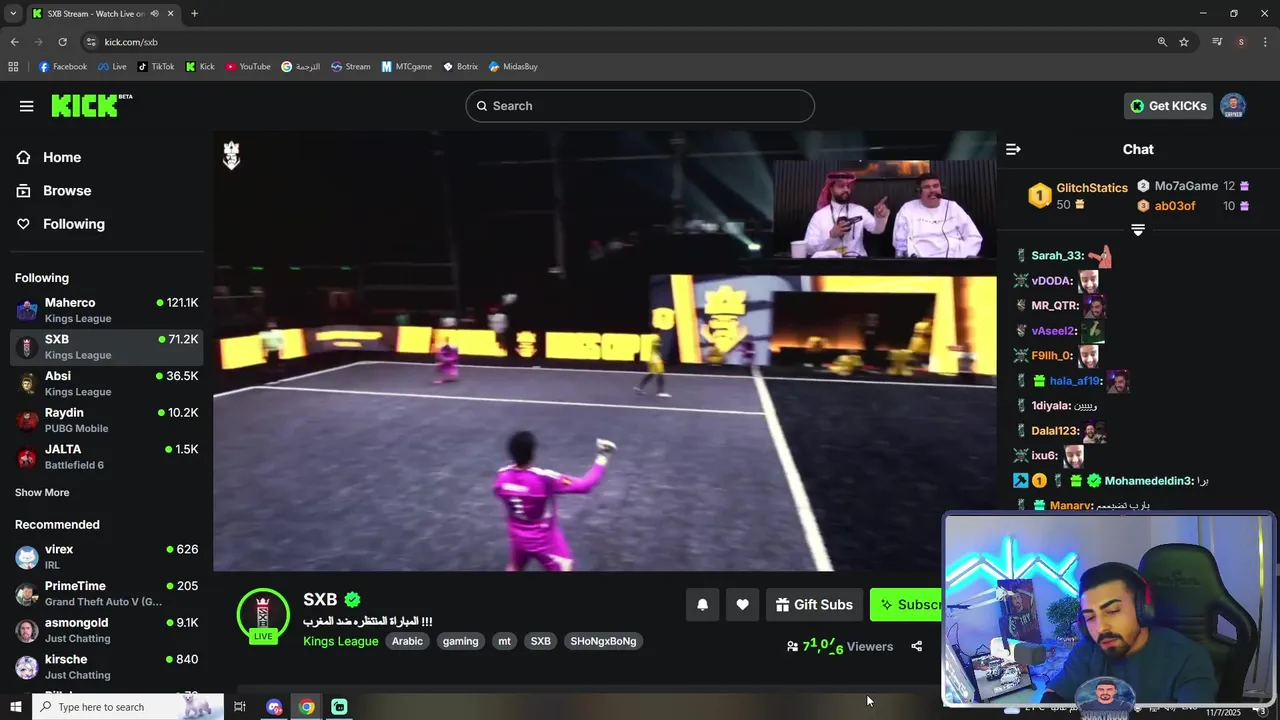1280x720 pixels.
Task: Open the MidasBuy bookmark
Action: (x=513, y=67)
